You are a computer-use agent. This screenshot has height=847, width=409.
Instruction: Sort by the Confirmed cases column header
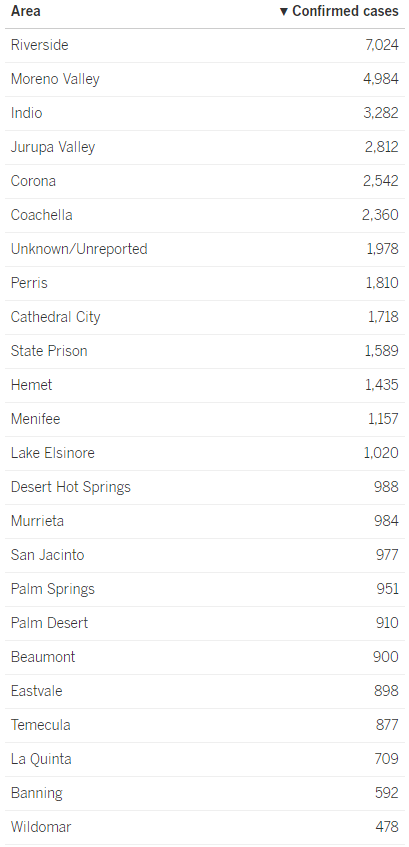339,11
